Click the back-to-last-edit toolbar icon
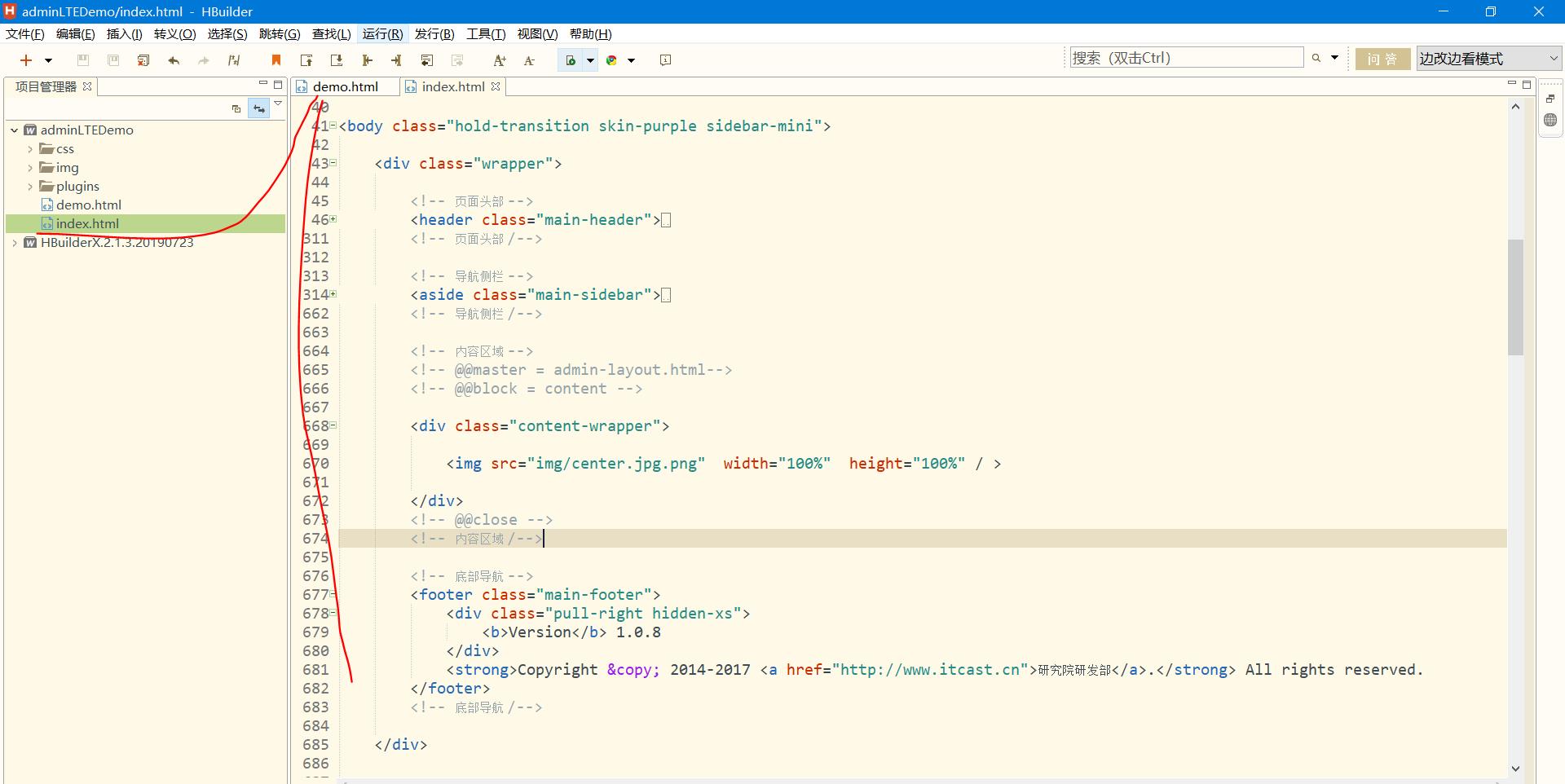The image size is (1565, 784). pyautogui.click(x=426, y=60)
